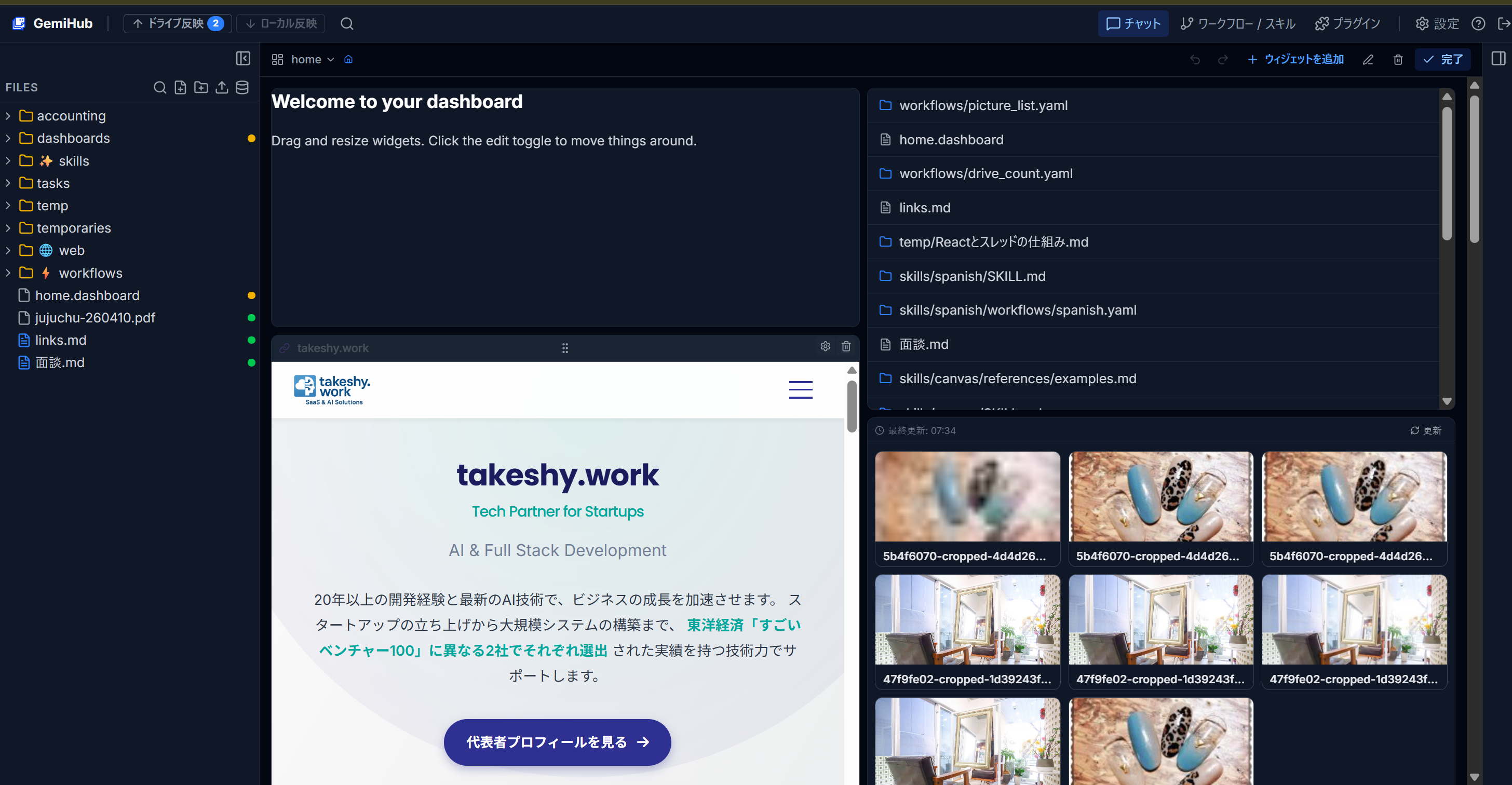Open the search icon in the top bar
The image size is (1512, 785).
[x=347, y=23]
